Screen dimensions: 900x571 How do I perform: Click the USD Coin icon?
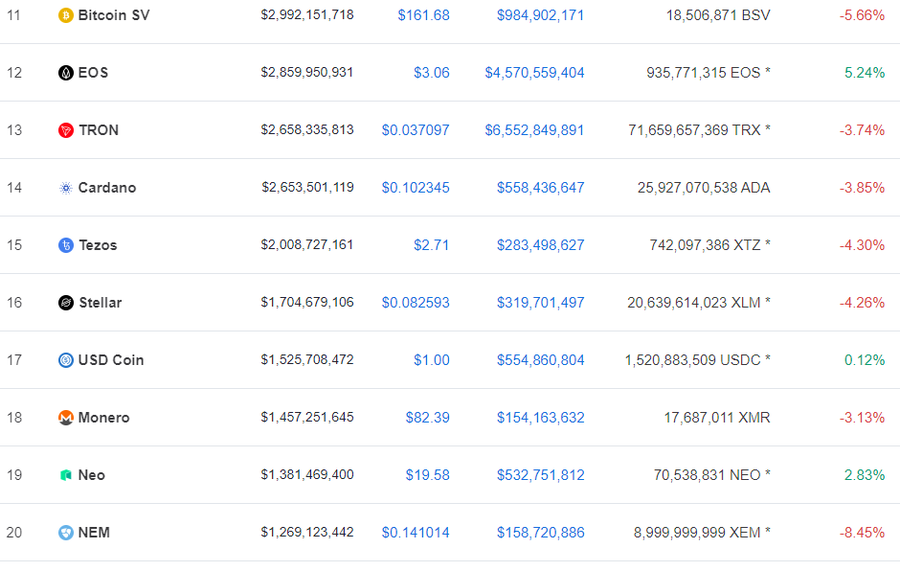pyautogui.click(x=66, y=360)
